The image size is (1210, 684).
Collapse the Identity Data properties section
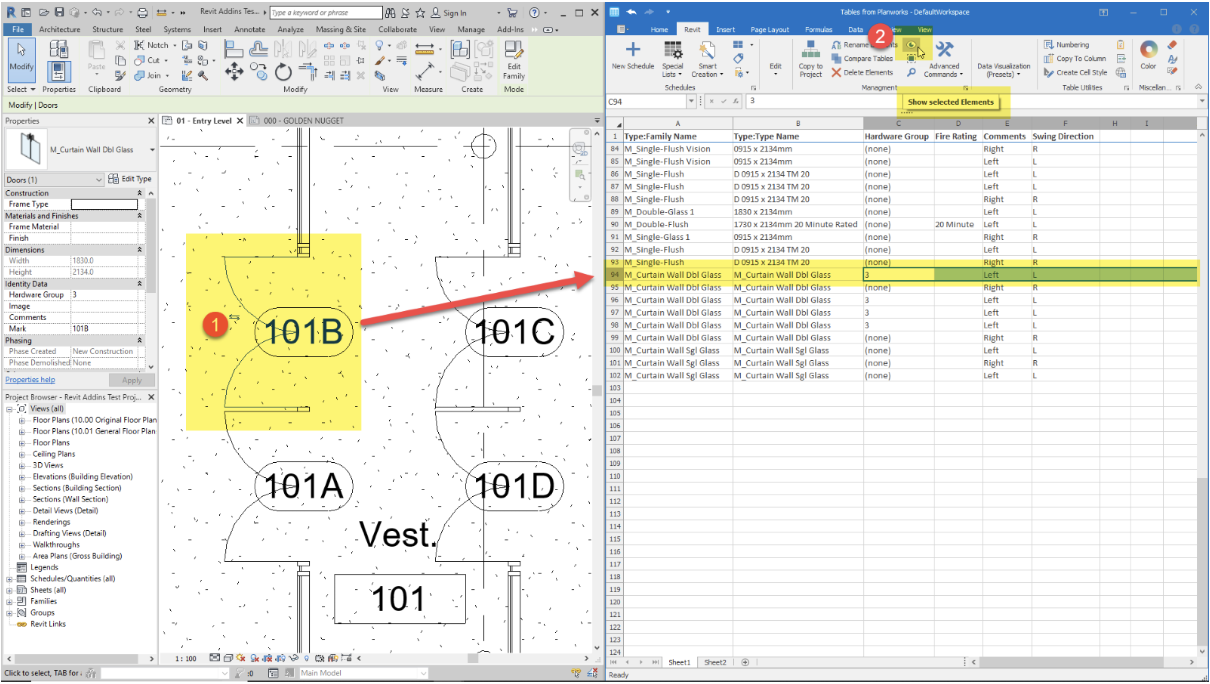[140, 284]
